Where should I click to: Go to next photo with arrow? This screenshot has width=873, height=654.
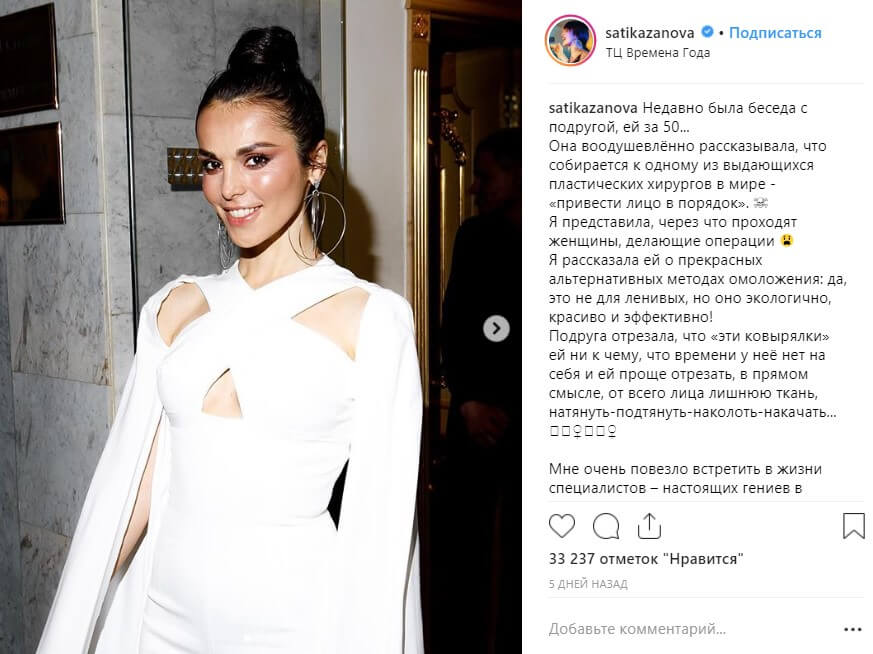[496, 328]
